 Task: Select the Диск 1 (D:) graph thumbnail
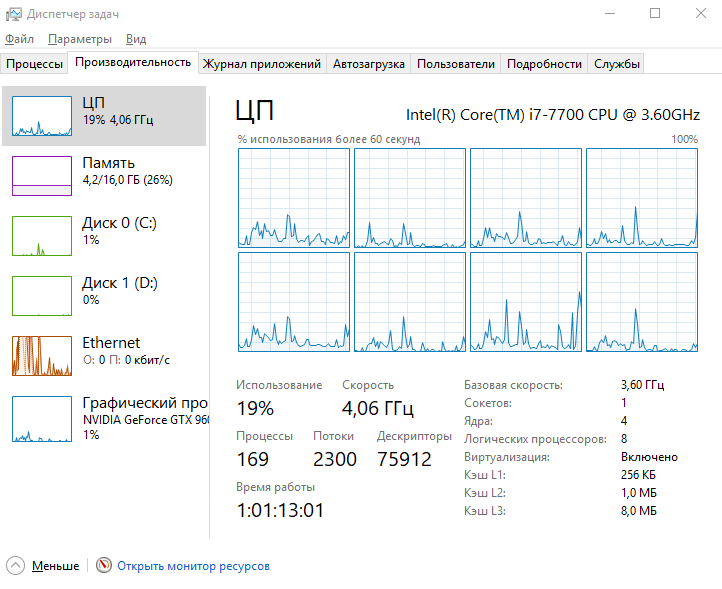42,296
